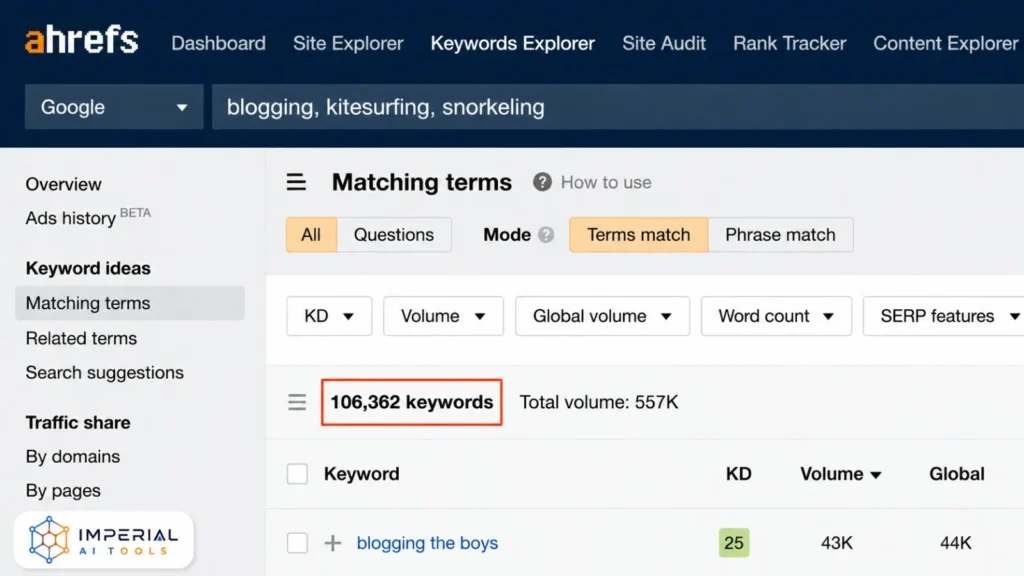Click the How to use help icon
Image resolution: width=1024 pixels, height=576 pixels.
coord(542,182)
